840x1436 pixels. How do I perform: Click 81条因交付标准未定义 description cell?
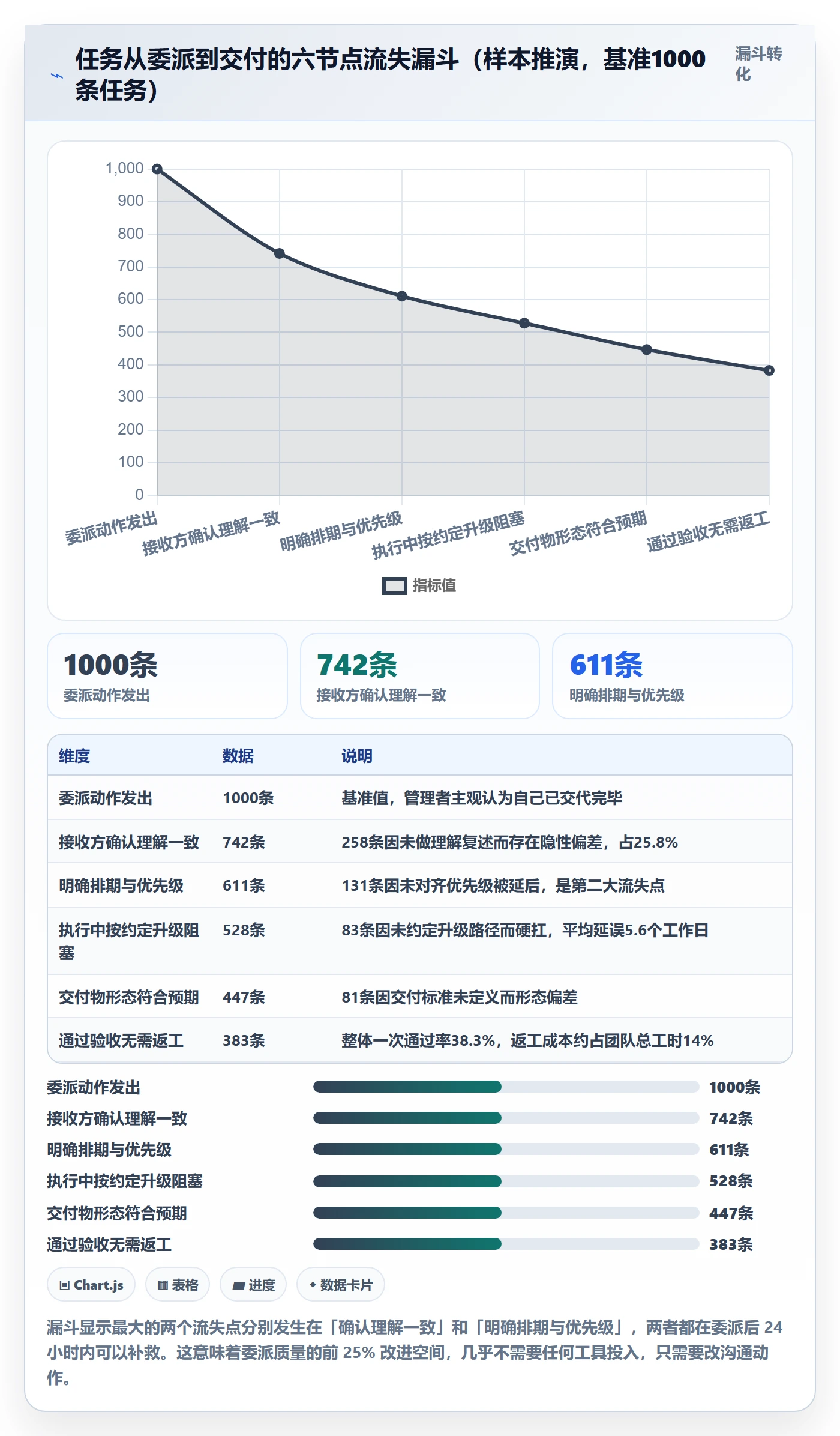460,997
